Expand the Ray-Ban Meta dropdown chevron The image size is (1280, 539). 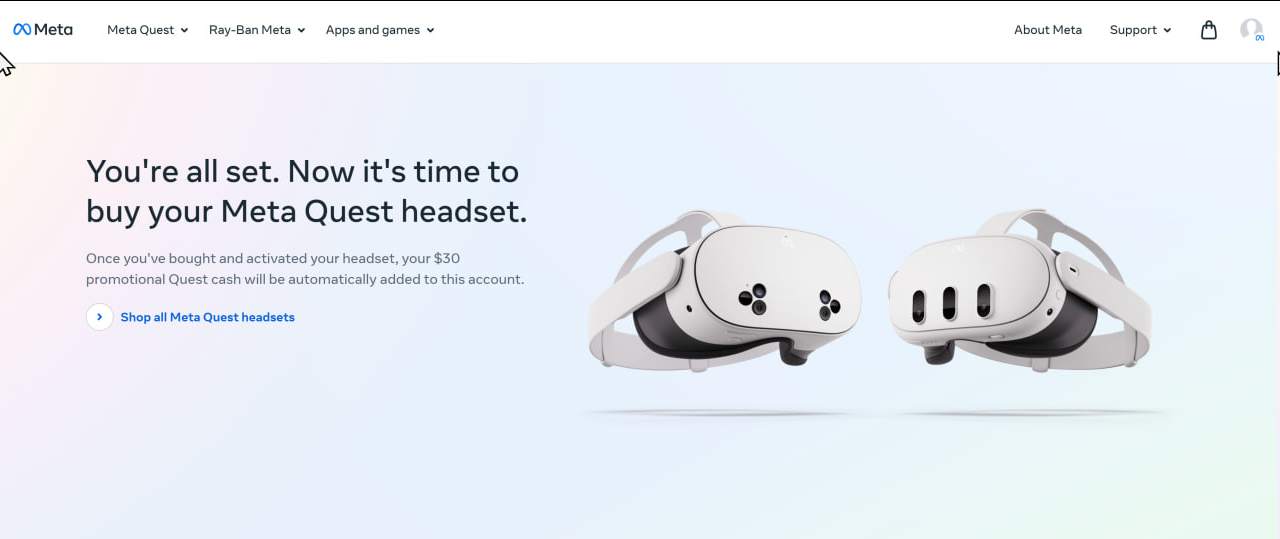(301, 31)
